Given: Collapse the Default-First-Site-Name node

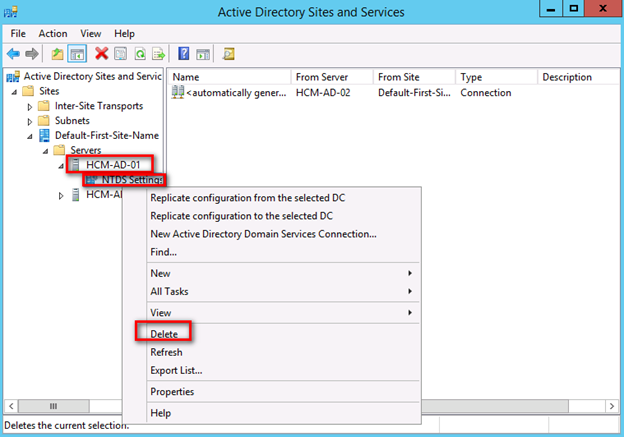Looking at the screenshot, I should tap(30, 136).
